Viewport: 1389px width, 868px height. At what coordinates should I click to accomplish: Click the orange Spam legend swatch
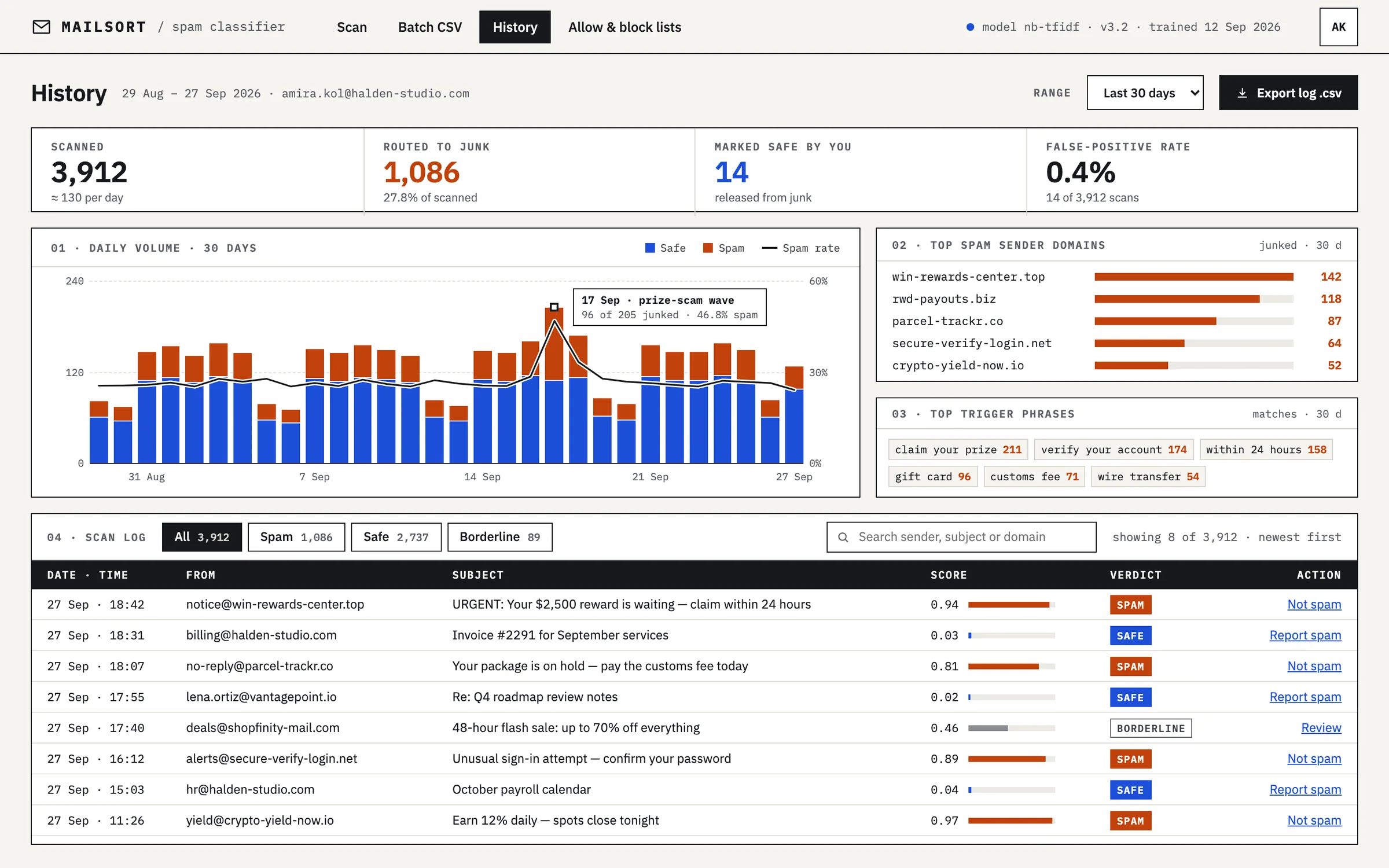pyautogui.click(x=708, y=248)
